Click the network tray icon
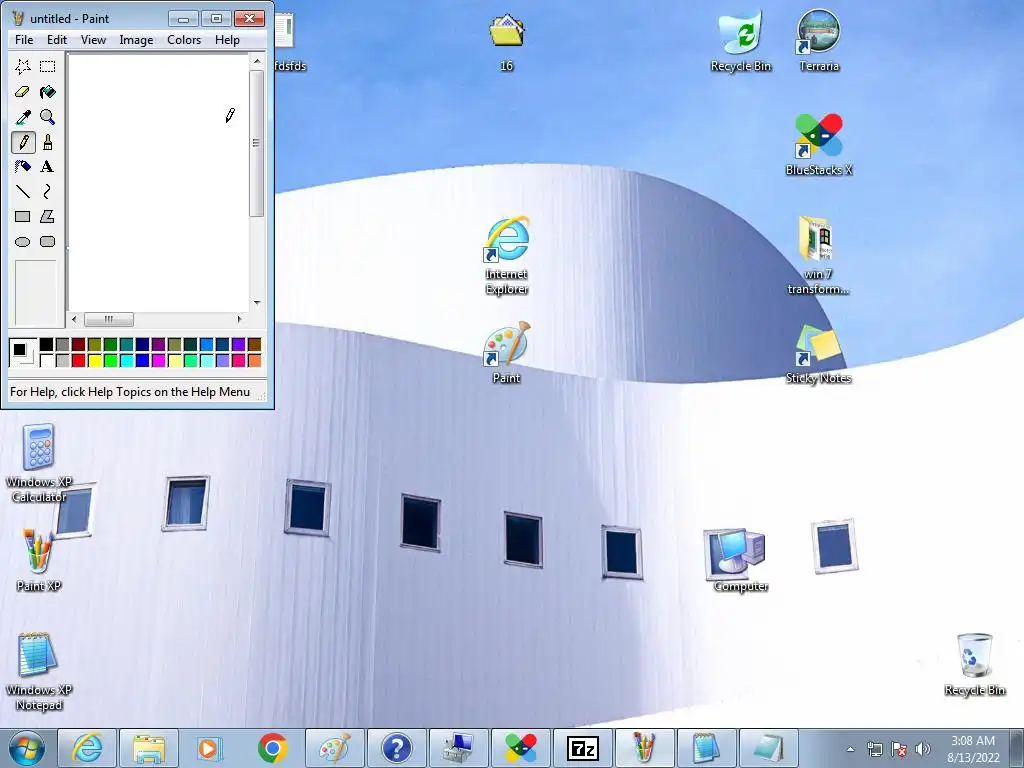Screen dimensions: 1024x768 point(874,749)
